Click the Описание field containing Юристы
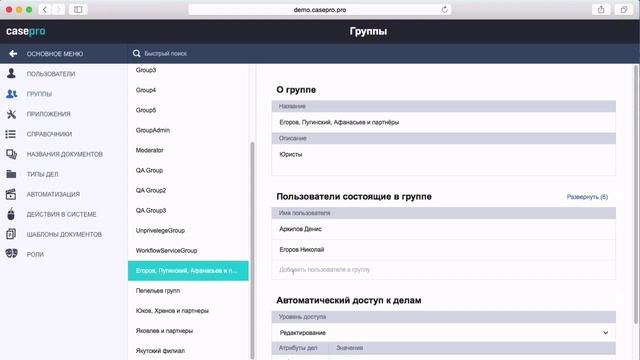The width and height of the screenshot is (640, 360). point(444,160)
